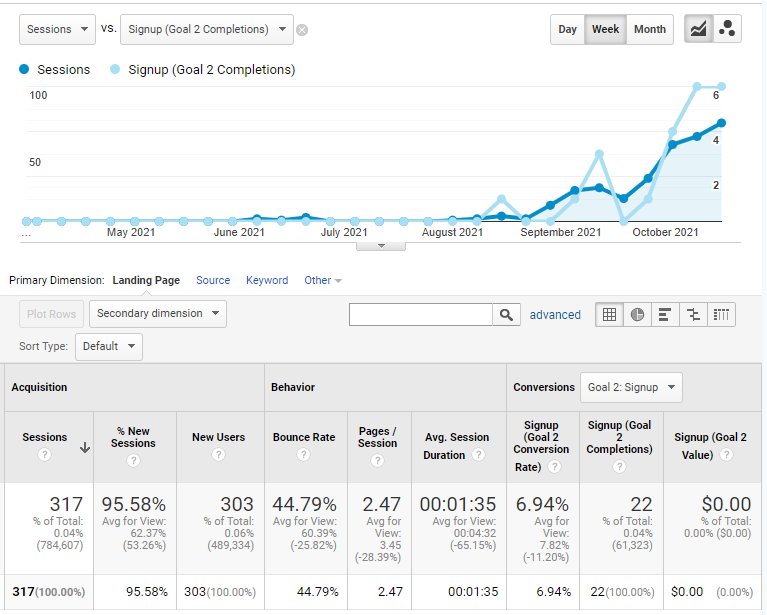Focus the table search input field

point(421,315)
